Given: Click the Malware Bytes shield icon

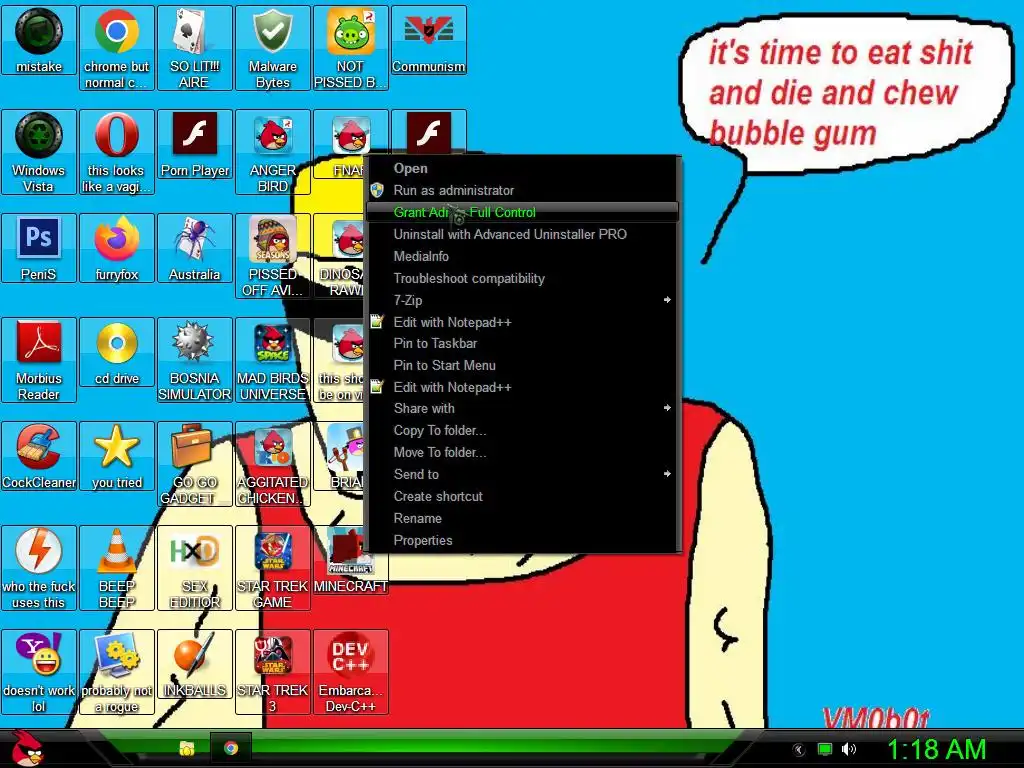Looking at the screenshot, I should click(272, 48).
